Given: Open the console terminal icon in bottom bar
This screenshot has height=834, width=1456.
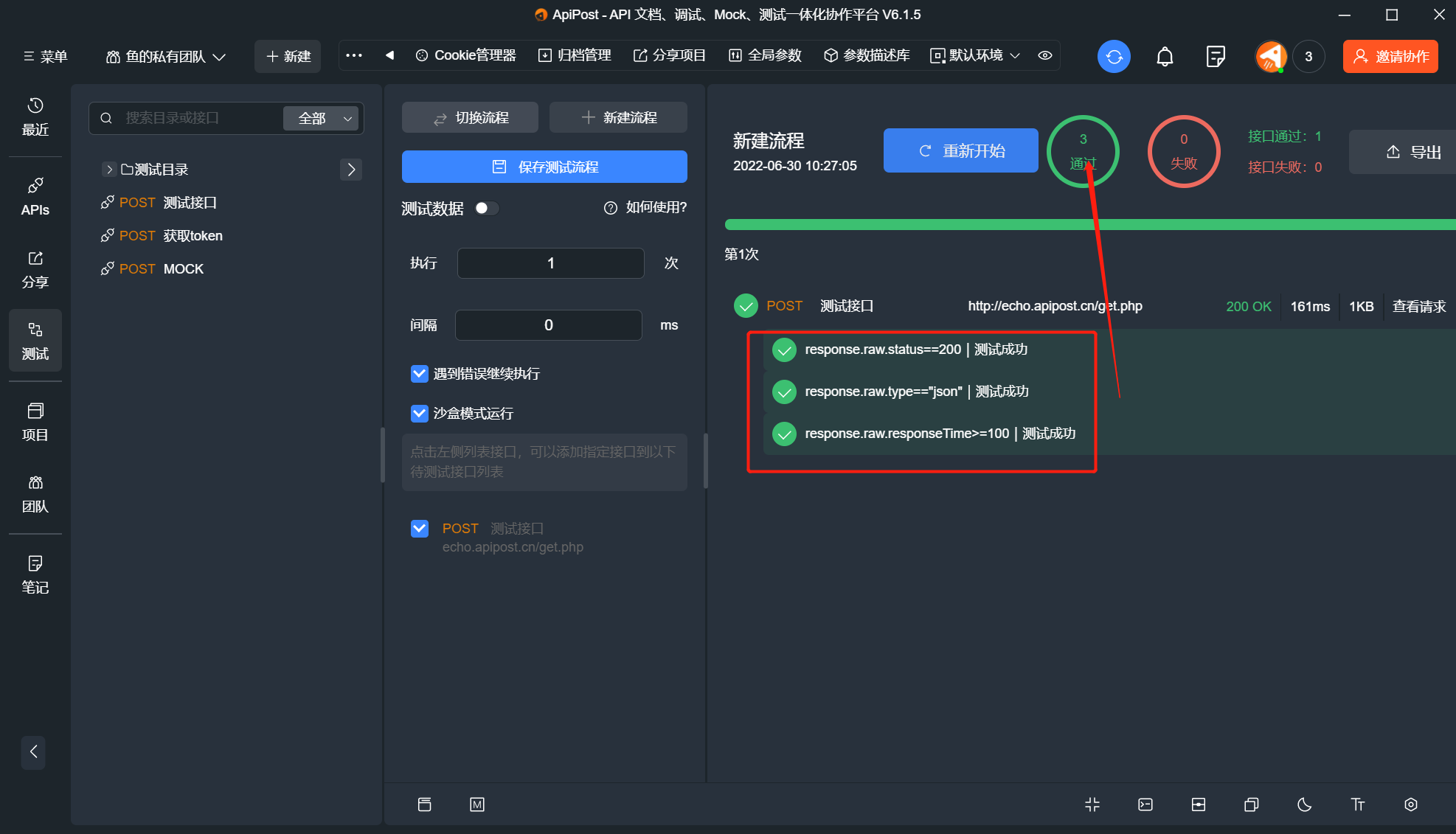Looking at the screenshot, I should coord(1145,805).
